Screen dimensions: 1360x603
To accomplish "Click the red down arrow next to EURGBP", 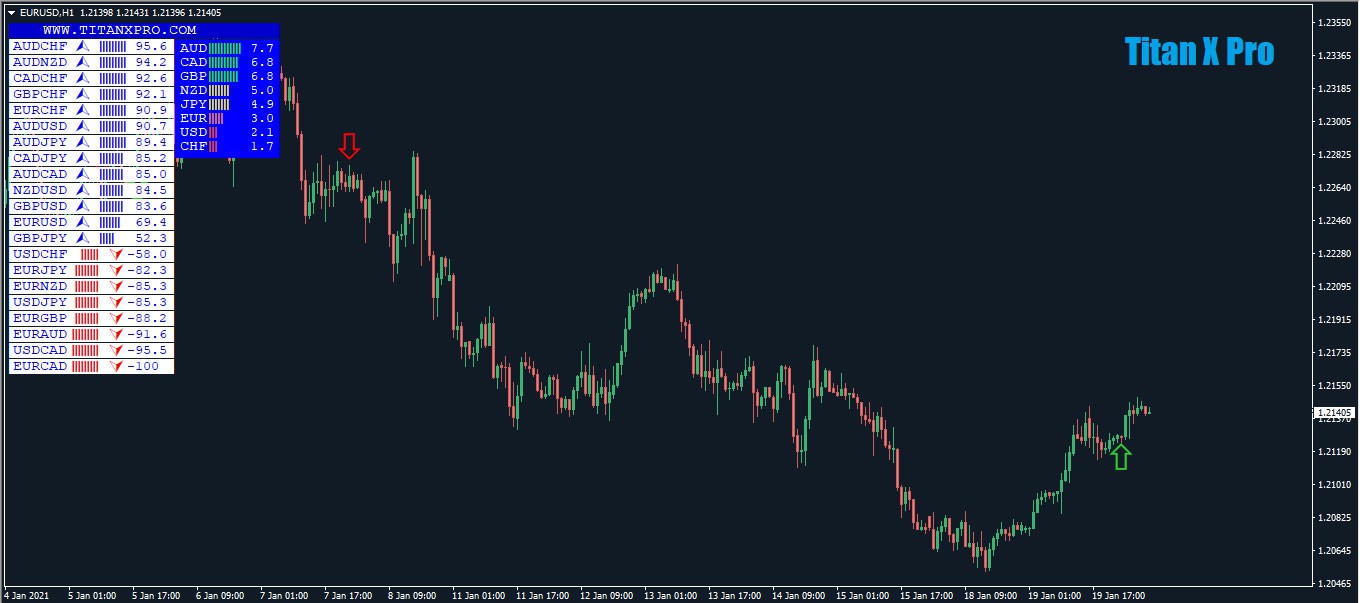I will 118,318.
